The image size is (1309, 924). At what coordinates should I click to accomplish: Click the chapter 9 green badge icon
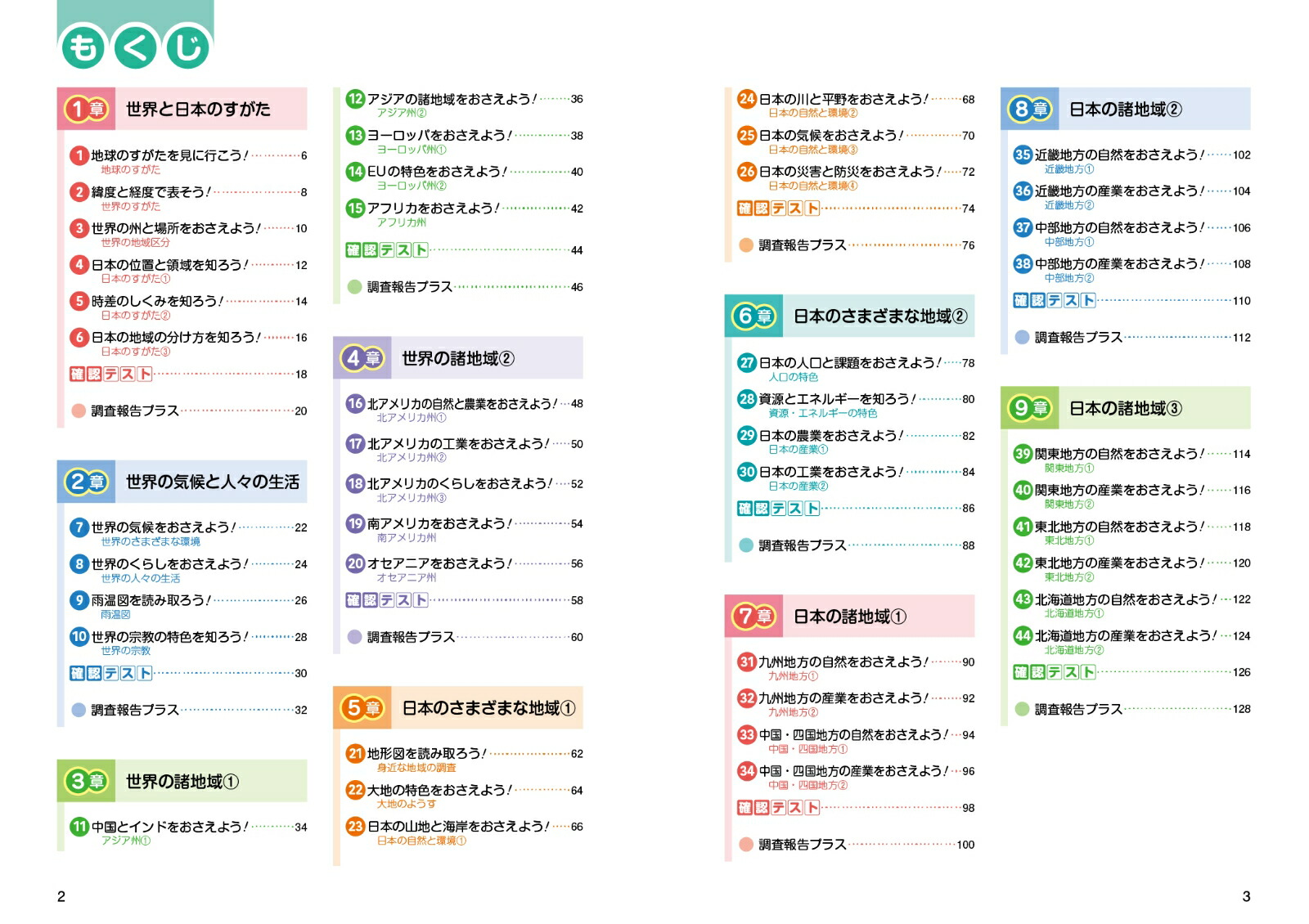(1030, 408)
